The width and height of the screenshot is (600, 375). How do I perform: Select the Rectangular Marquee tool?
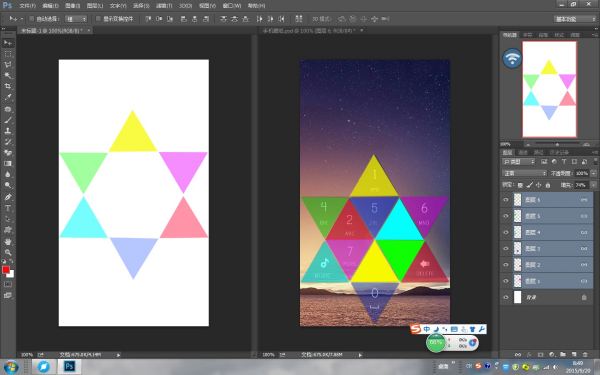pos(8,54)
